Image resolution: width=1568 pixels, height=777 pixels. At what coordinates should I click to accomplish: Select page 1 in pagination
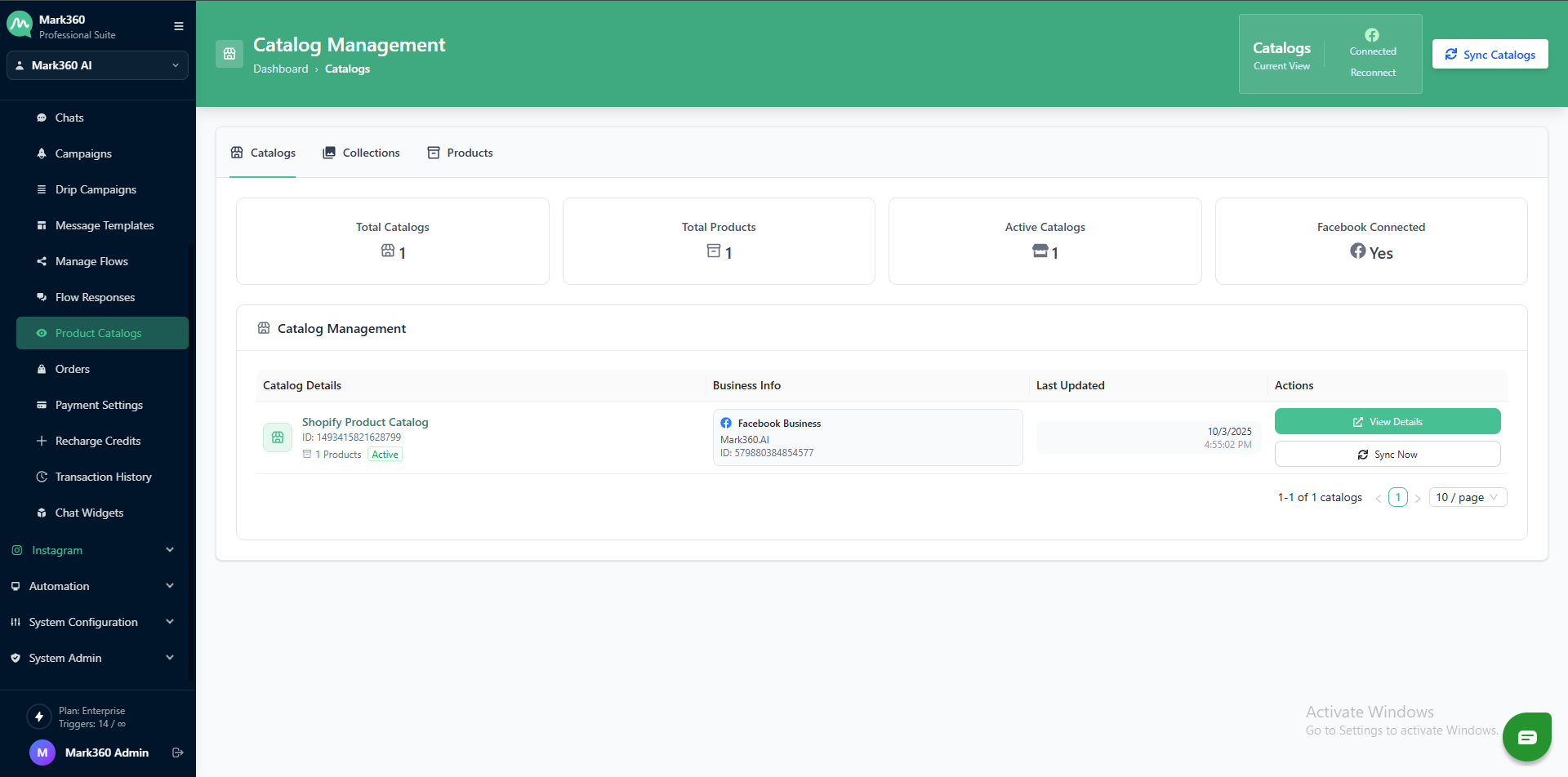click(x=1397, y=497)
